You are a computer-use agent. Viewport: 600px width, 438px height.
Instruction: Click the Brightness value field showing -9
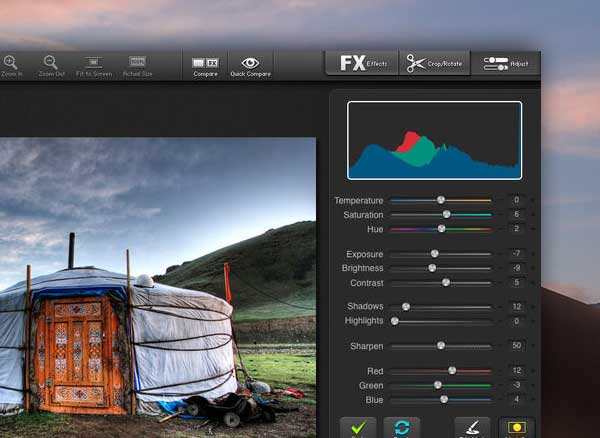pos(517,268)
